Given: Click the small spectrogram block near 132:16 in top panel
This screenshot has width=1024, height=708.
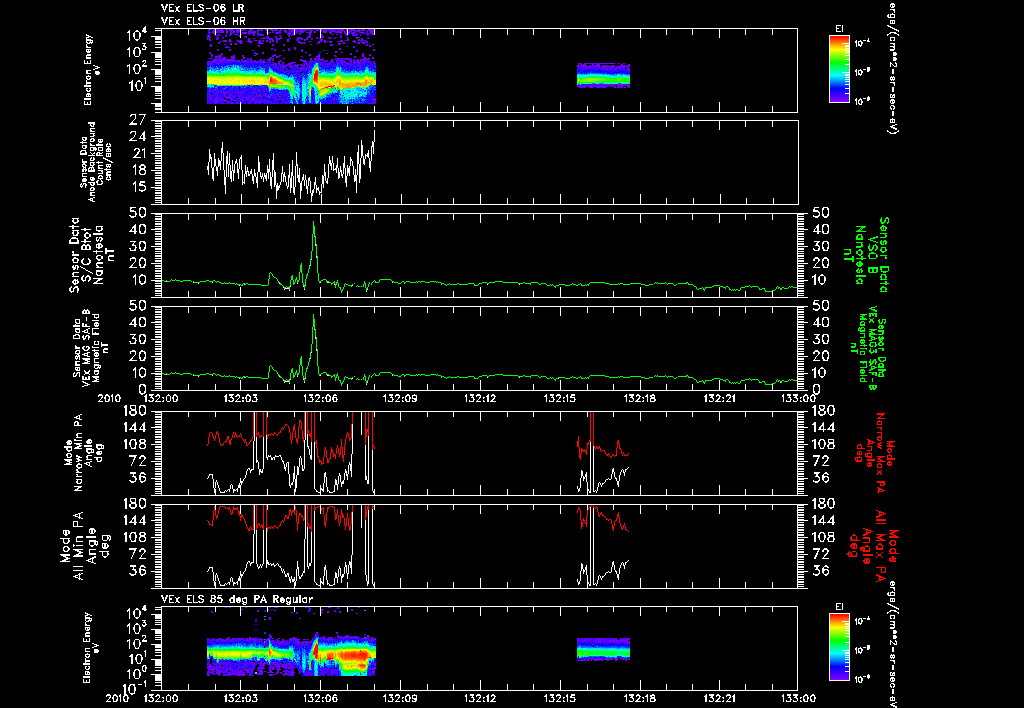Looking at the screenshot, I should tap(603, 75).
